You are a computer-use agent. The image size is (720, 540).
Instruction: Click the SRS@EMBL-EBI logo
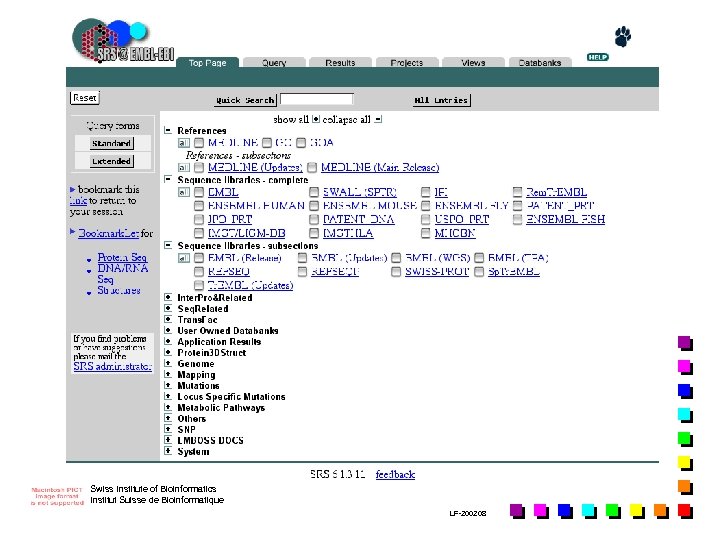pyautogui.click(x=123, y=41)
